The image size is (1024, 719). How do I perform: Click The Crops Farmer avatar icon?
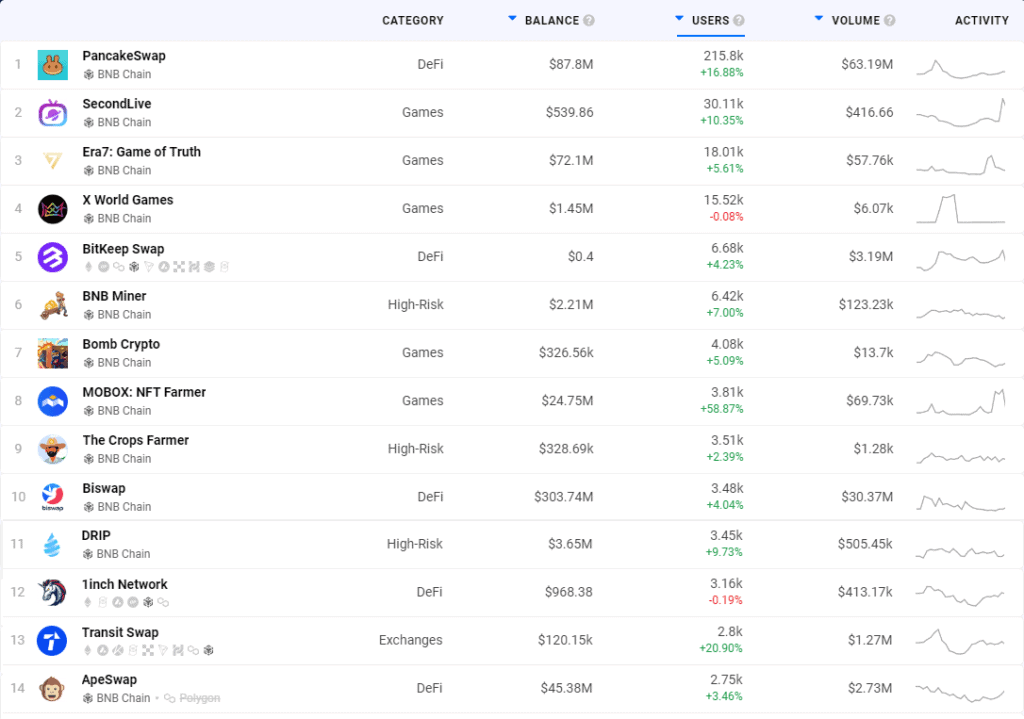point(53,449)
